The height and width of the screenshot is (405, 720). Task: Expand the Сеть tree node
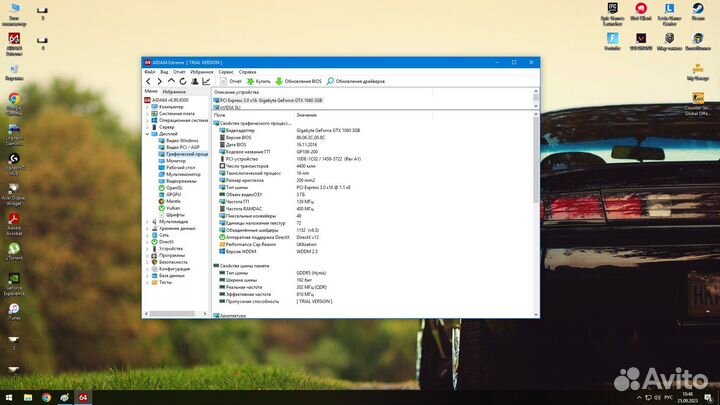tap(147, 235)
